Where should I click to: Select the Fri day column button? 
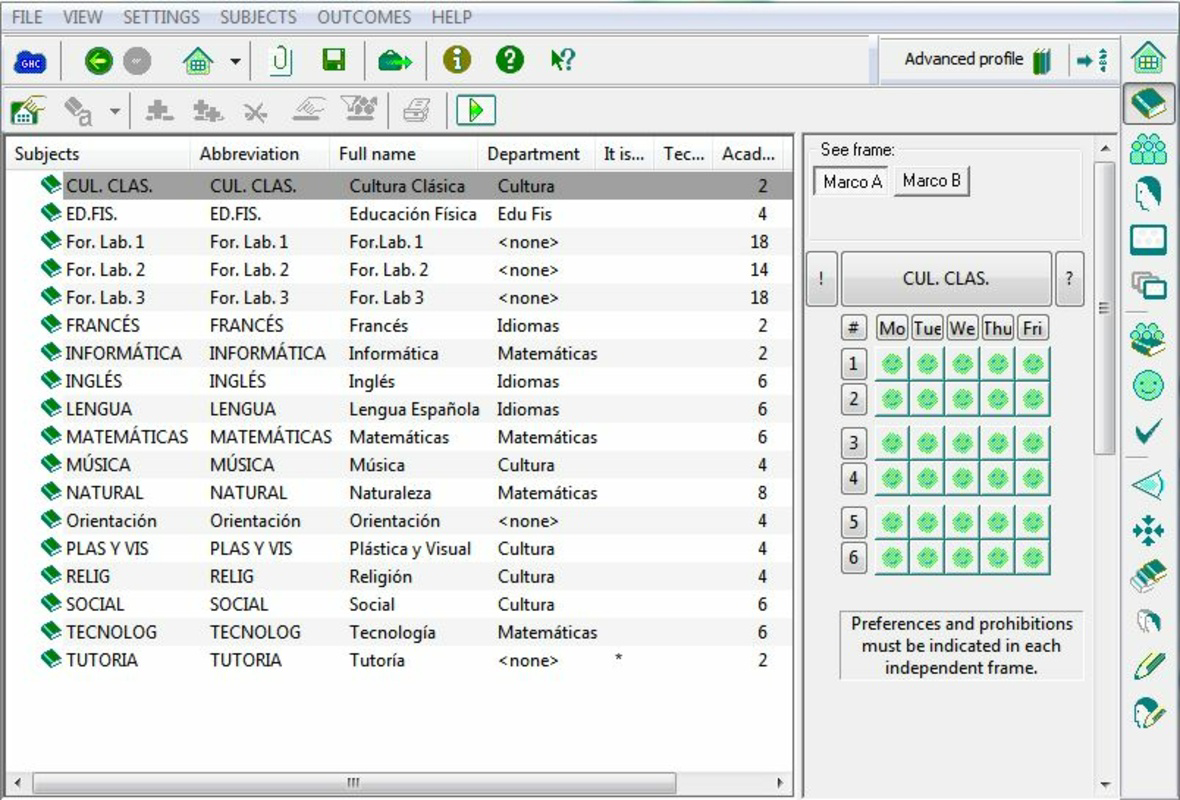pyautogui.click(x=1032, y=328)
